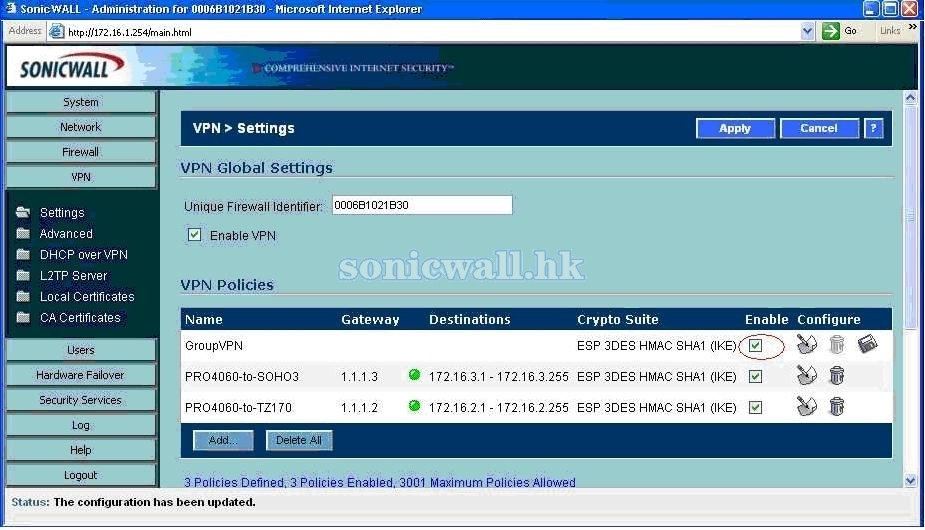Open CA Certificates folder icon
The height and width of the screenshot is (530, 925).
[x=23, y=318]
